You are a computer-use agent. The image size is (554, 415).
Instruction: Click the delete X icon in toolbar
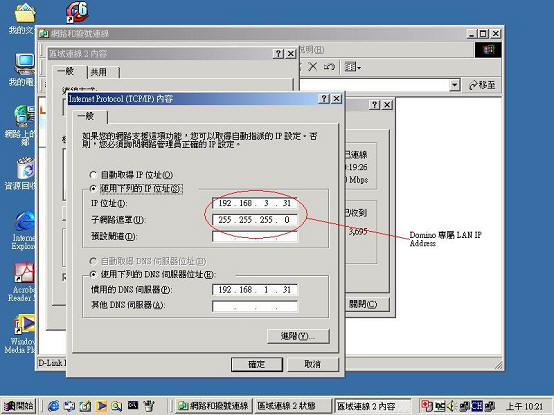click(312, 66)
